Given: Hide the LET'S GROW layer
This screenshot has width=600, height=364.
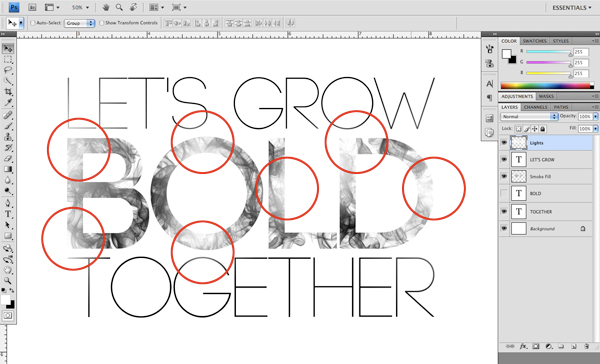Looking at the screenshot, I should pyautogui.click(x=504, y=159).
